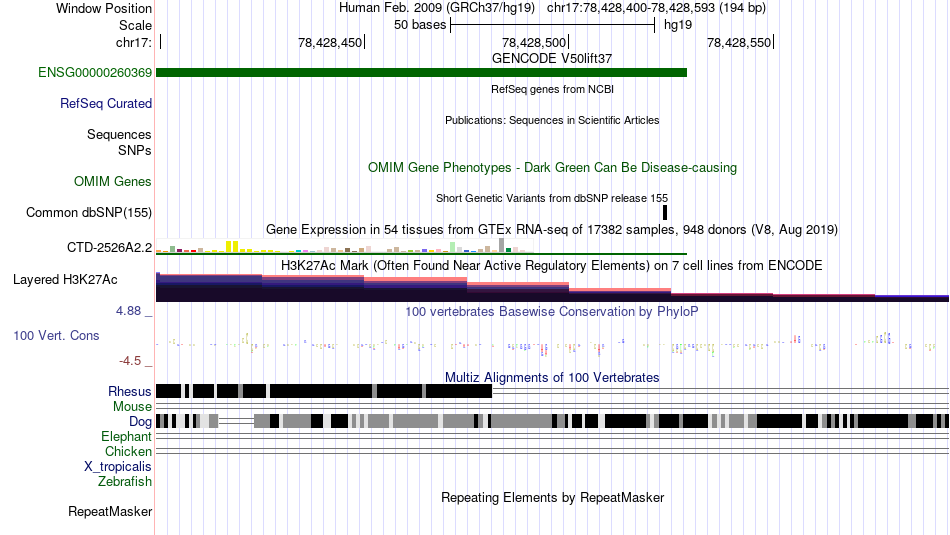Click the layered H3K27Ac signal graph

pyautogui.click(x=552, y=287)
